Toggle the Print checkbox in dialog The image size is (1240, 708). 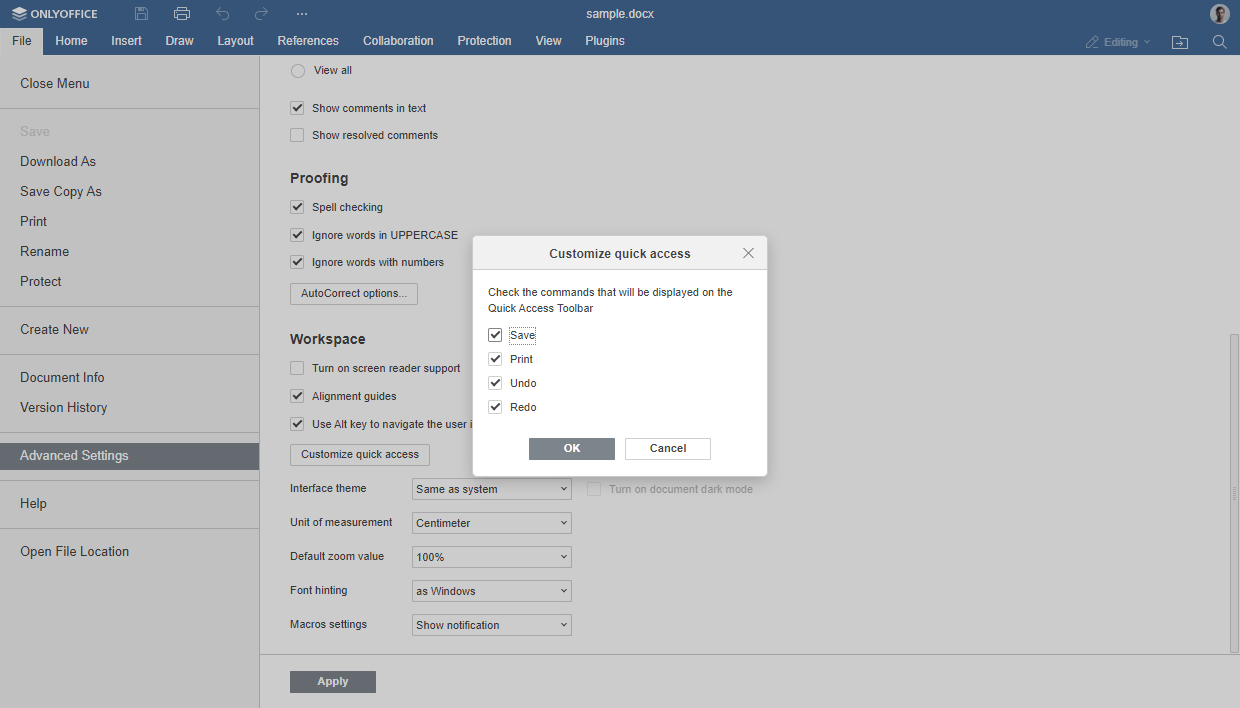495,359
